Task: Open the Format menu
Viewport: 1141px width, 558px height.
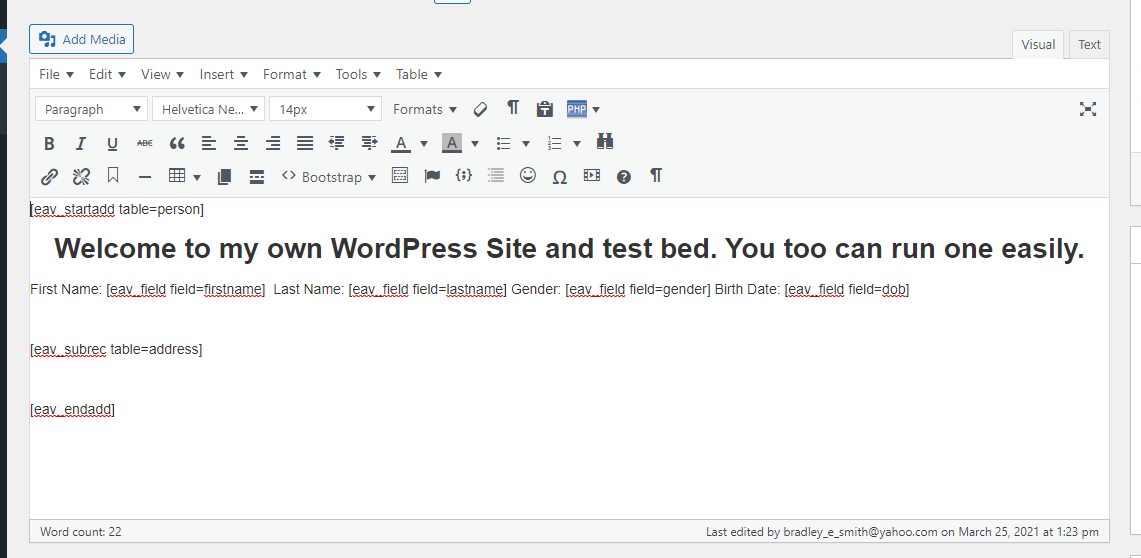Action: tap(291, 74)
